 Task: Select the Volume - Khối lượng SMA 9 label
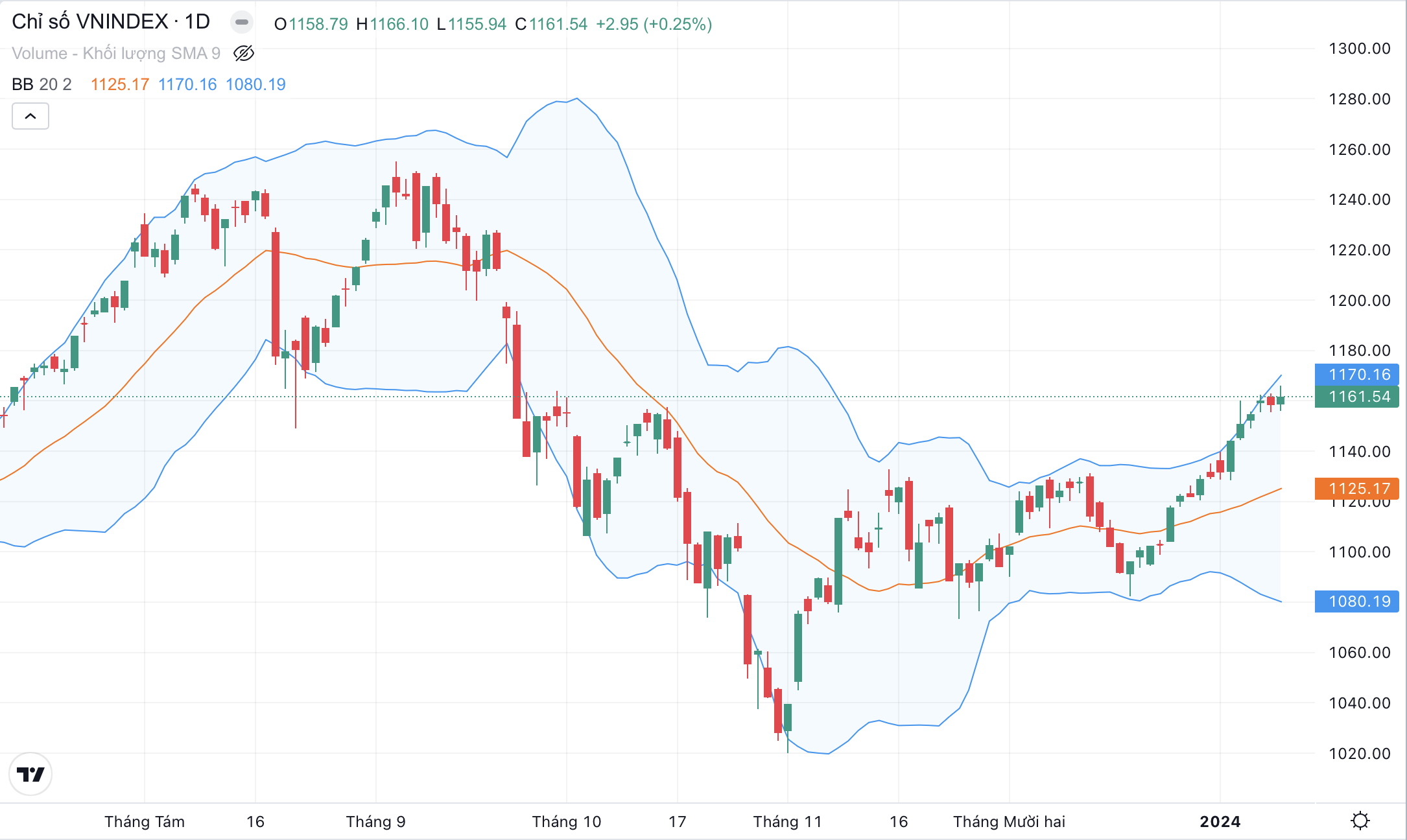[116, 53]
